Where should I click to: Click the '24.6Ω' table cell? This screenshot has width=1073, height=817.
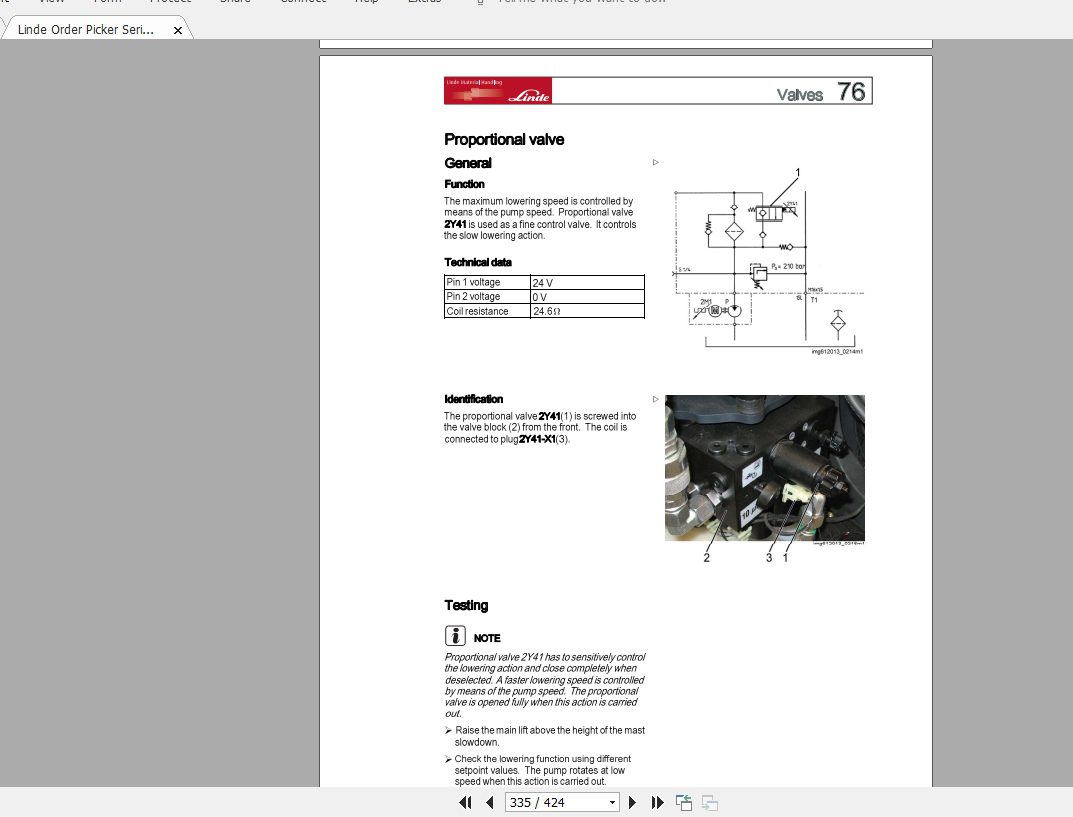coord(587,311)
